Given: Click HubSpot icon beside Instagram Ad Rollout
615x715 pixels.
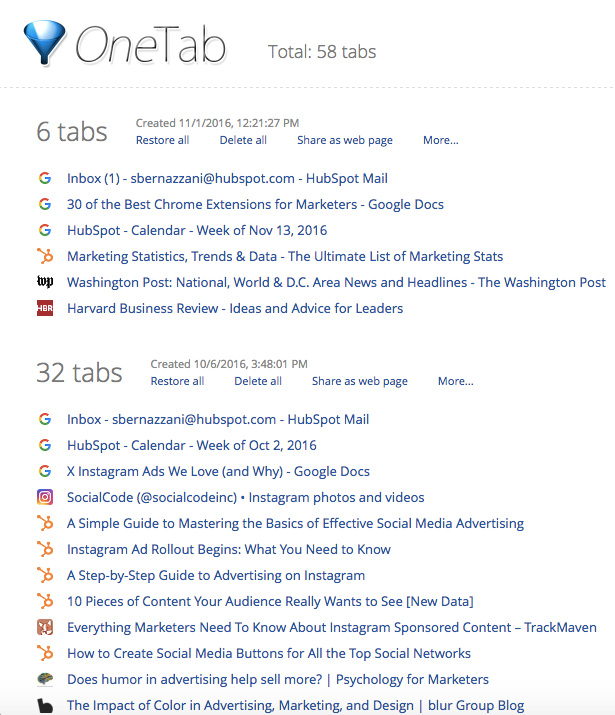Looking at the screenshot, I should click(45, 549).
